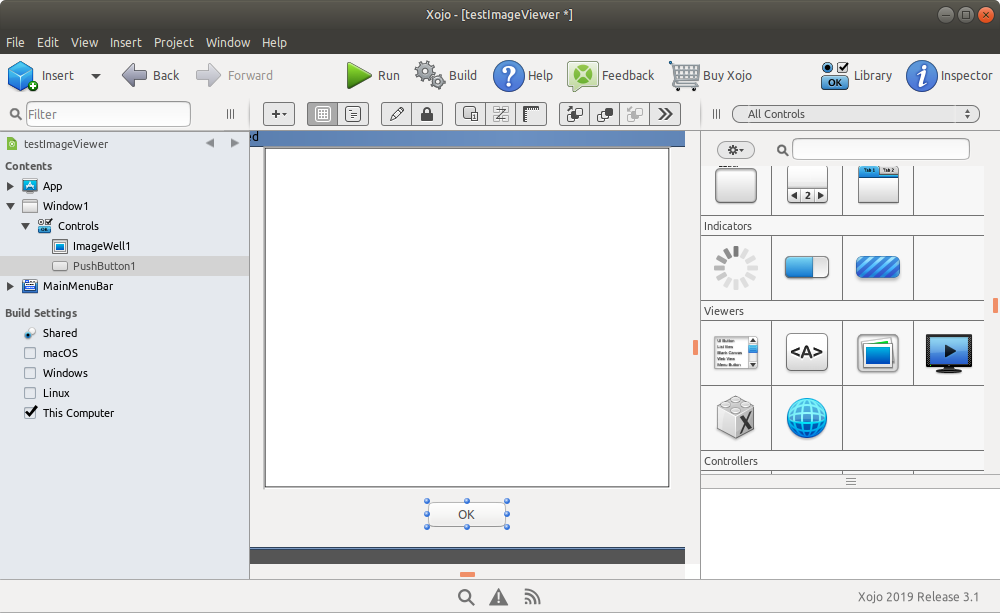Run the project

(373, 75)
